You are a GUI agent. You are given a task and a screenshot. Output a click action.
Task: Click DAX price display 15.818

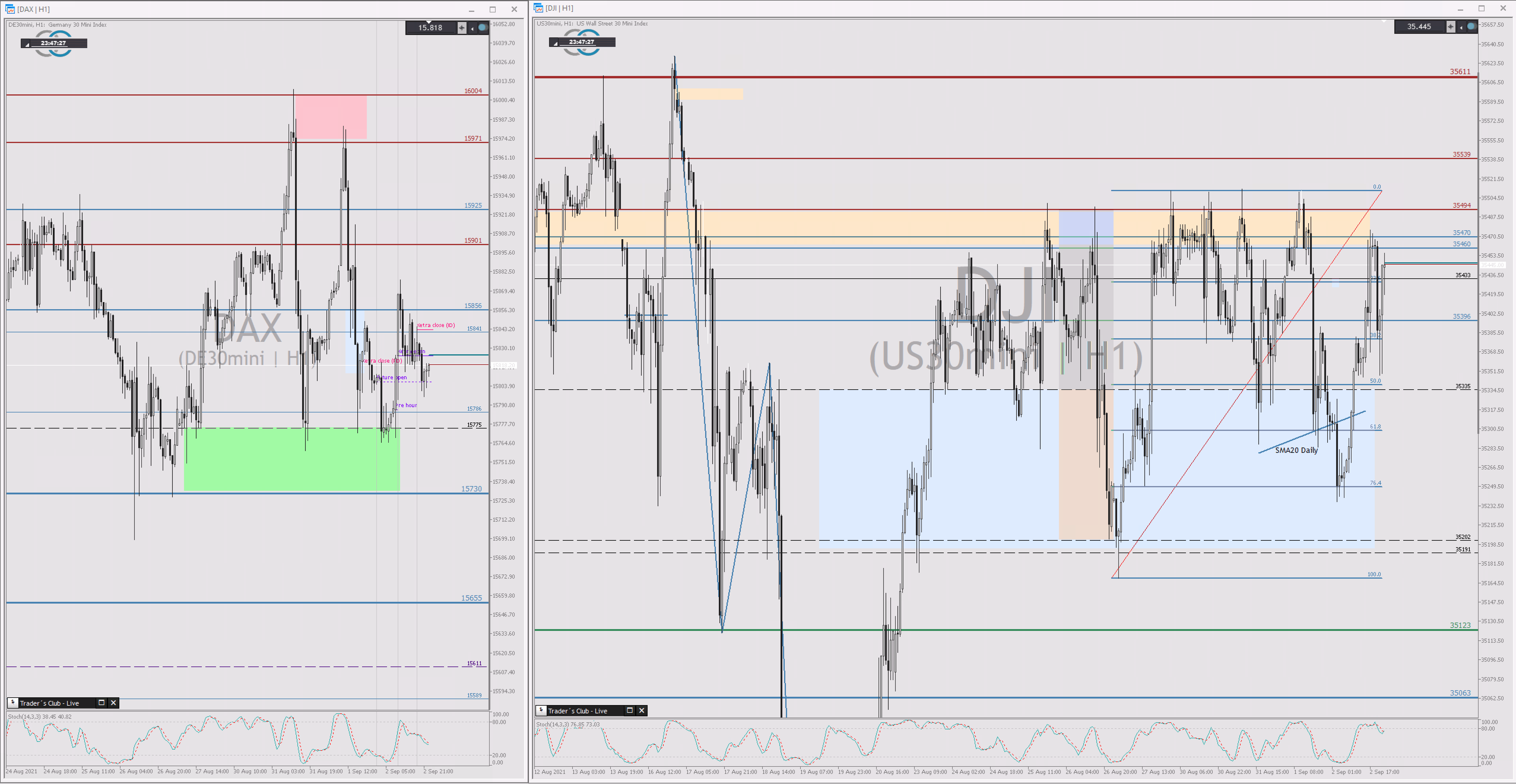(x=430, y=28)
